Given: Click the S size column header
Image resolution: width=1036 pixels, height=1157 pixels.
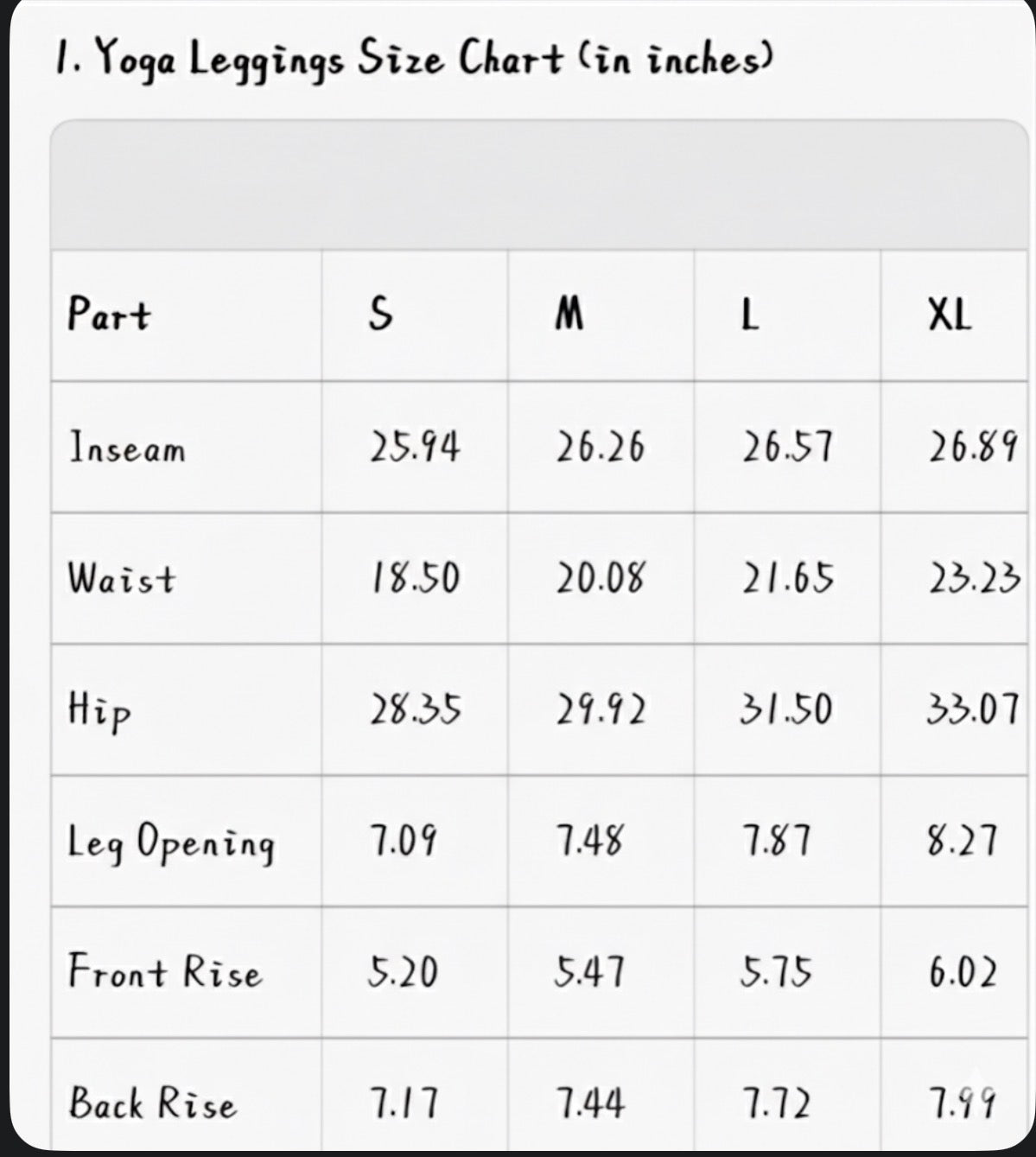Looking at the screenshot, I should (380, 315).
